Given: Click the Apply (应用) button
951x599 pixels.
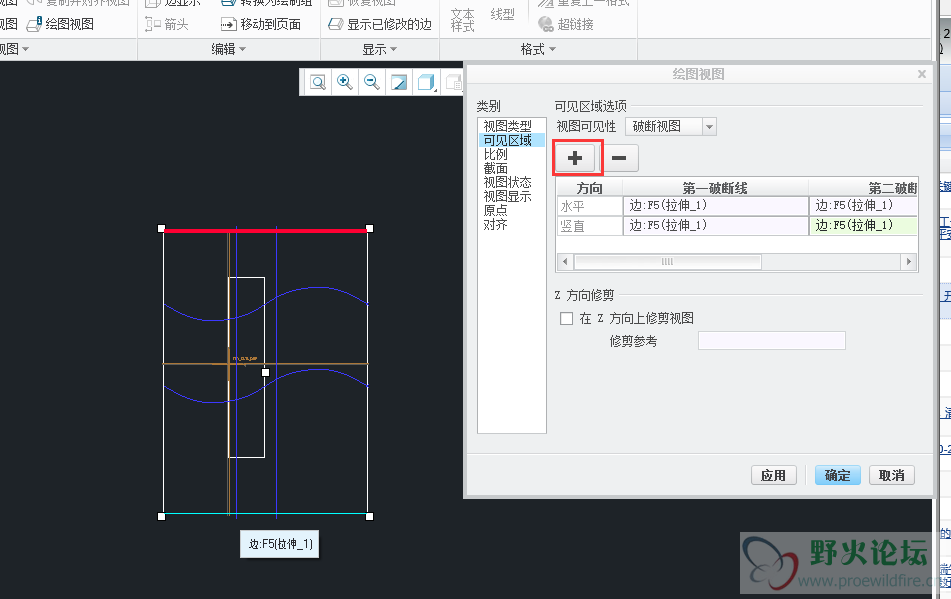Looking at the screenshot, I should [773, 475].
